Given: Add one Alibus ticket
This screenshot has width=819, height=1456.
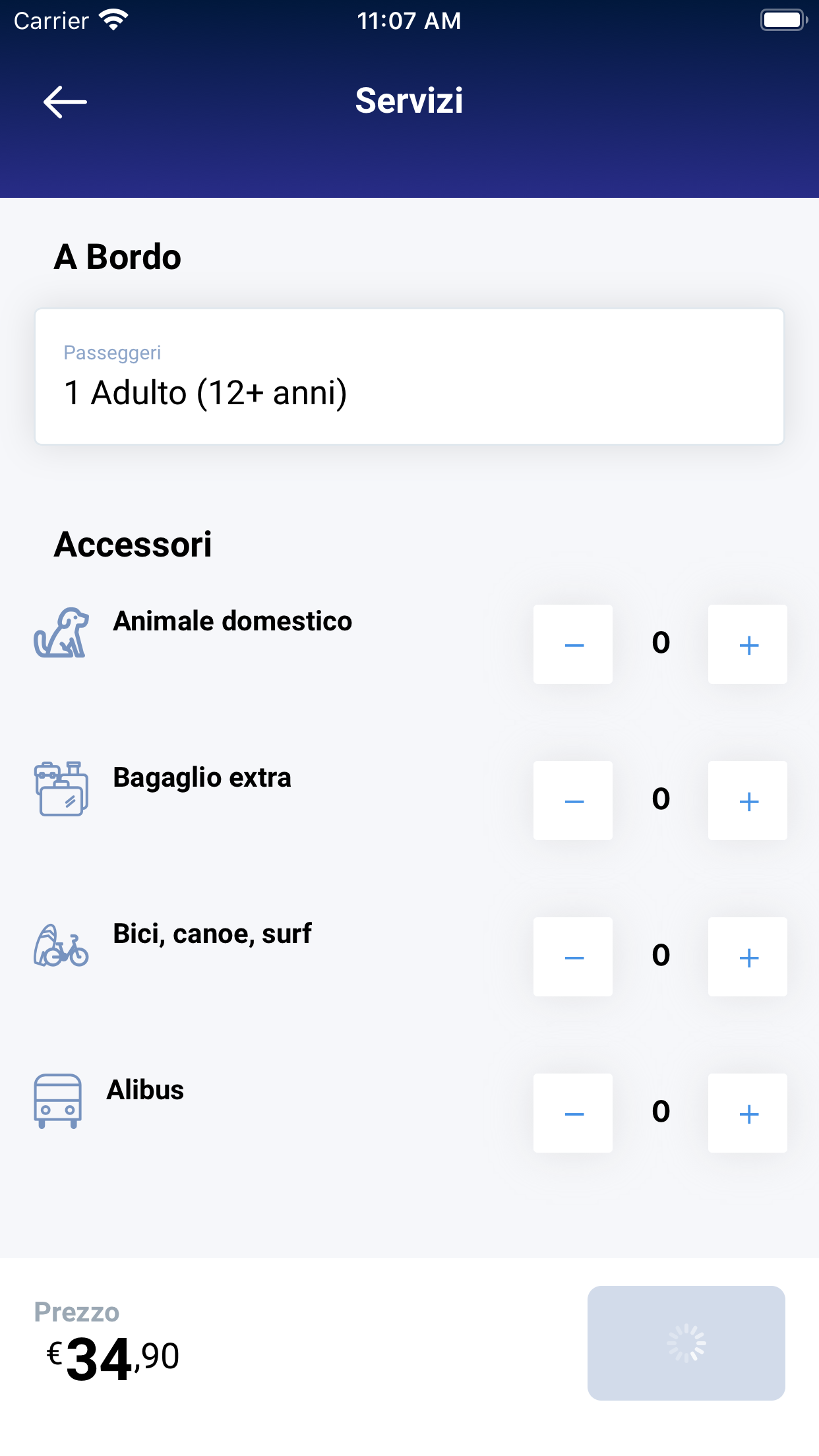Looking at the screenshot, I should click(x=748, y=1113).
